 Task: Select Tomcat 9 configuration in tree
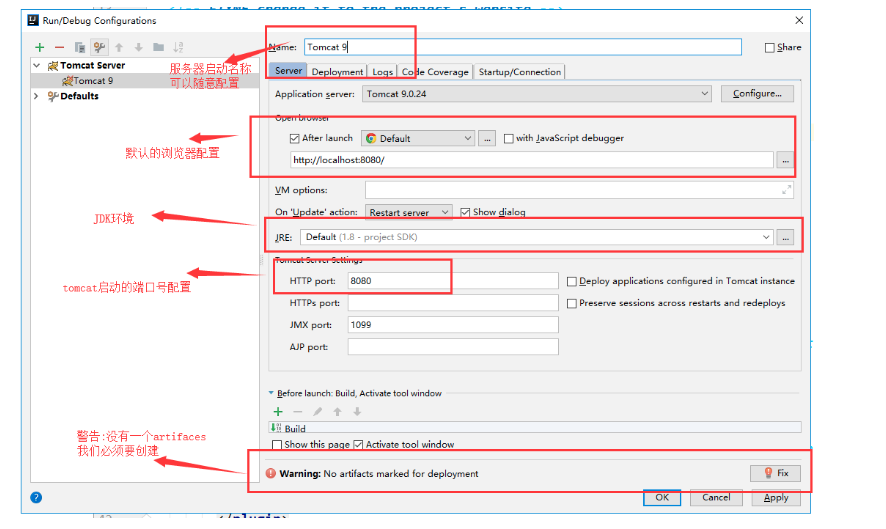(x=145, y=81)
